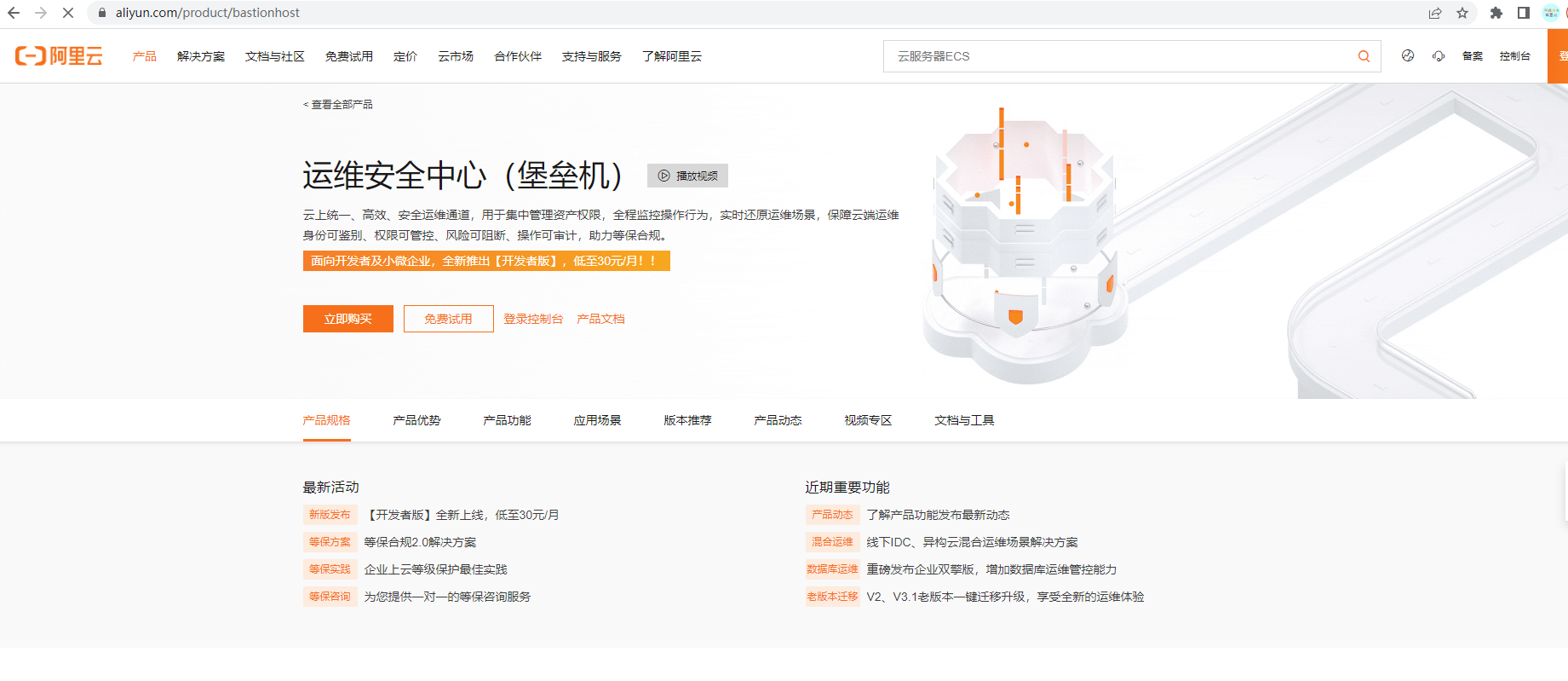Click 查看全部产品 back link

[338, 105]
